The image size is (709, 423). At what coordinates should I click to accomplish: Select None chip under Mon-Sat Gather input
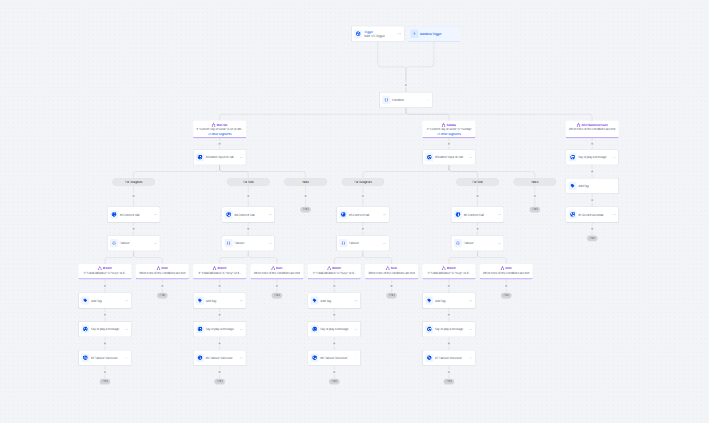[x=306, y=182]
